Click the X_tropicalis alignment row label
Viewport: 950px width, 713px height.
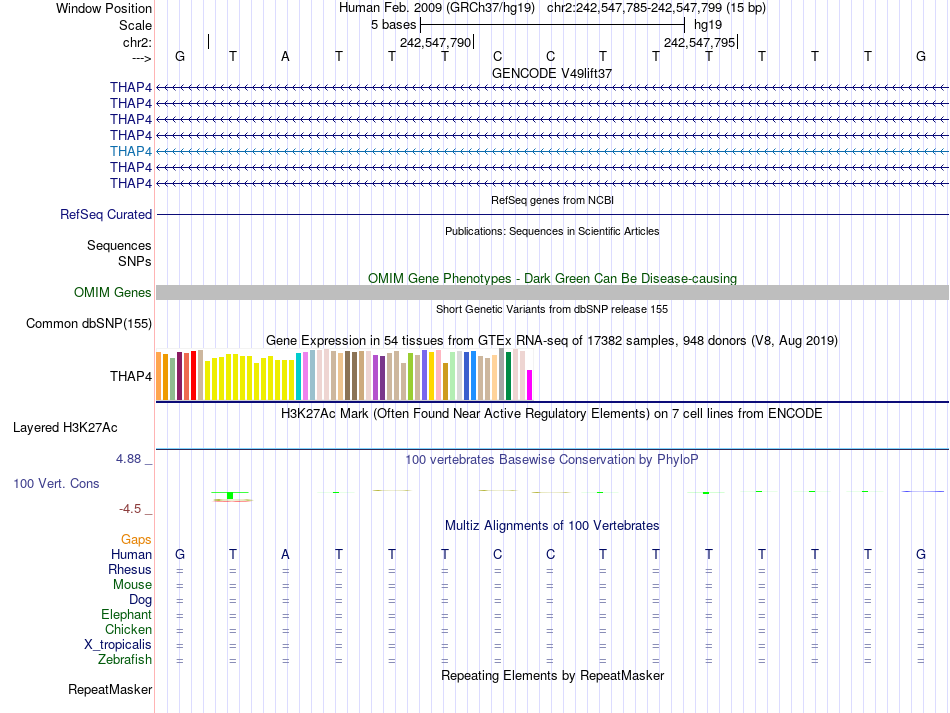(x=118, y=645)
